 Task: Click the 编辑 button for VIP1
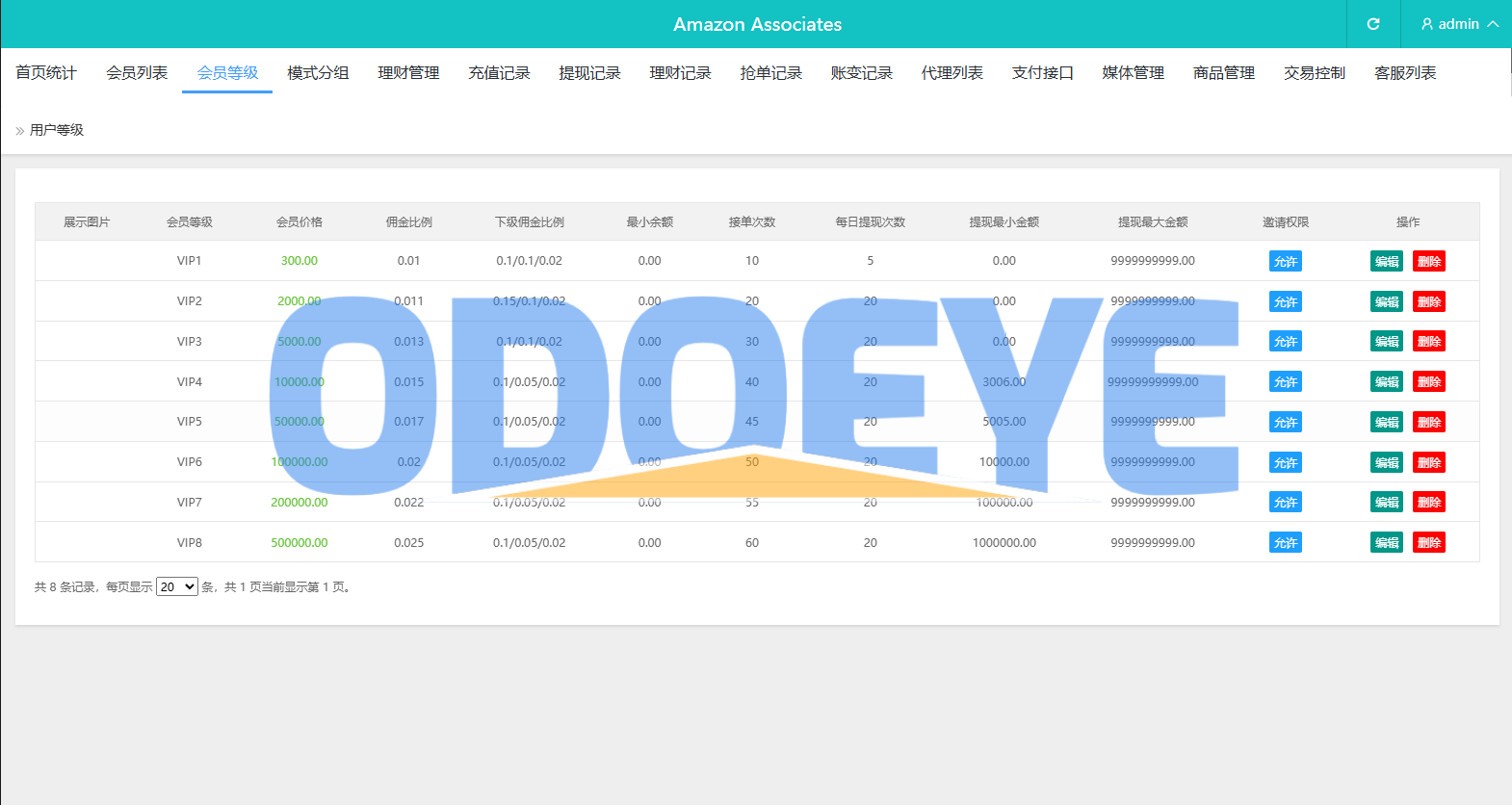coord(1387,261)
